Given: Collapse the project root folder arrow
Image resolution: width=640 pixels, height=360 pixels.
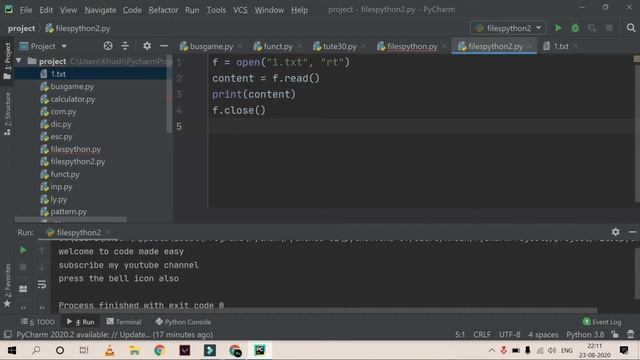Looking at the screenshot, I should pos(19,61).
